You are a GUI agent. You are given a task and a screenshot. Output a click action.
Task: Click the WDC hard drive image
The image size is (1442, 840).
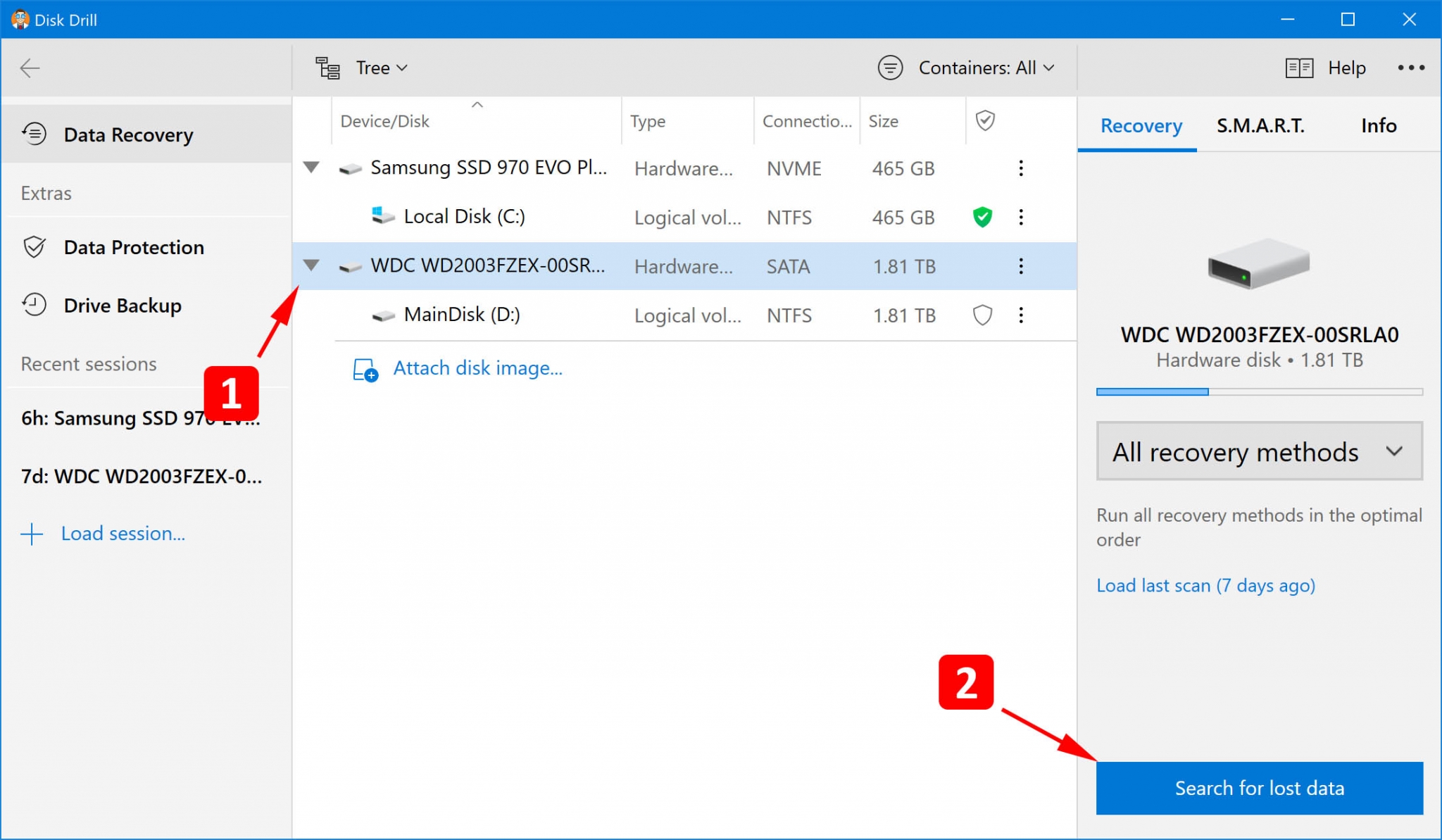(1259, 264)
